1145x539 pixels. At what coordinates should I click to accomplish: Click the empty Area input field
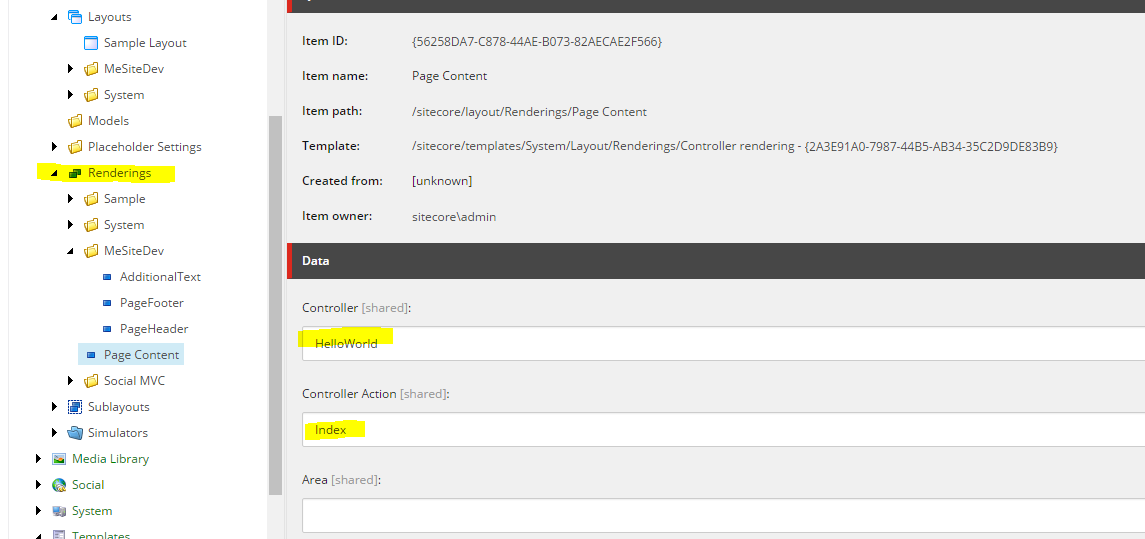tap(723, 516)
